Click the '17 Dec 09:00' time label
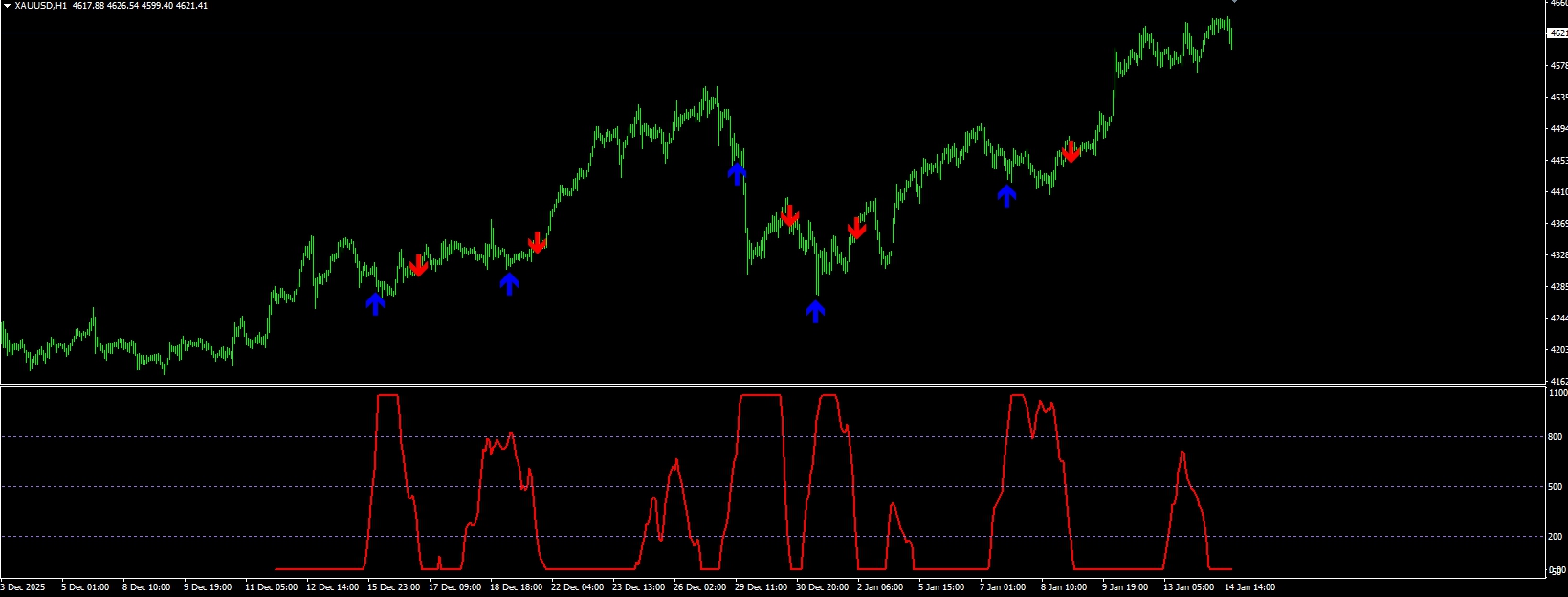Screen dimensions: 1568x597 click(x=455, y=587)
